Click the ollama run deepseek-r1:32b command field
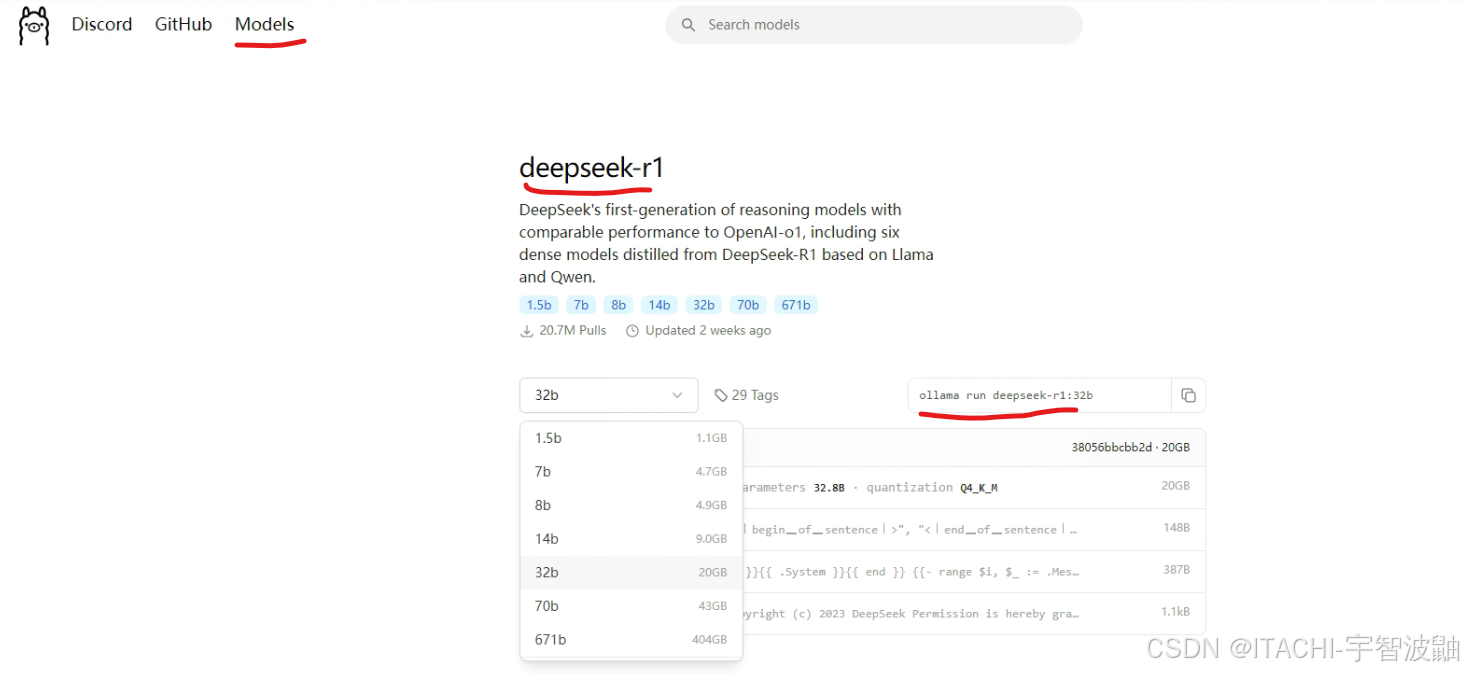 1040,395
